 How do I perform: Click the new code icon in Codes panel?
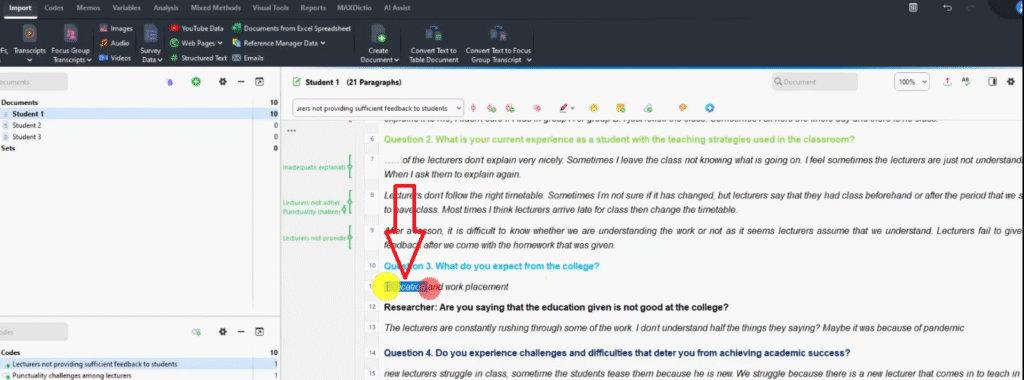[195, 332]
